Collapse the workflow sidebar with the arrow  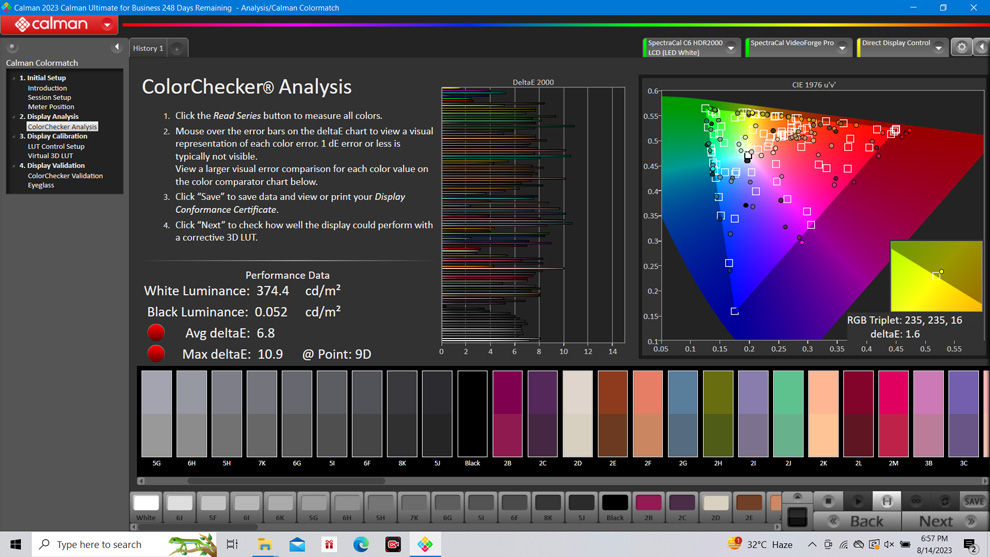pos(116,47)
